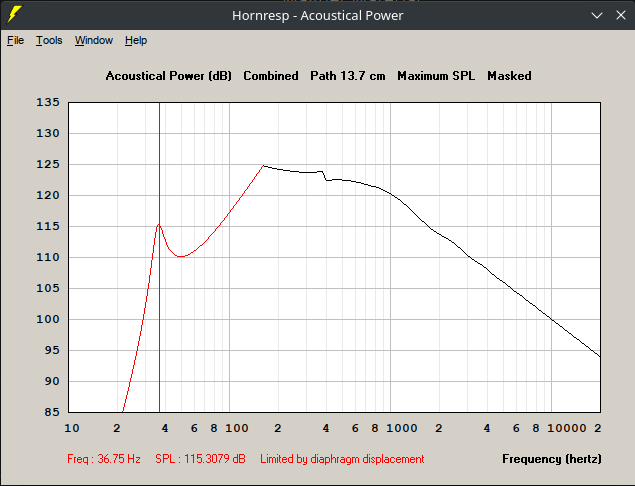Click the 'Path 13.7 cm' label

click(347, 76)
